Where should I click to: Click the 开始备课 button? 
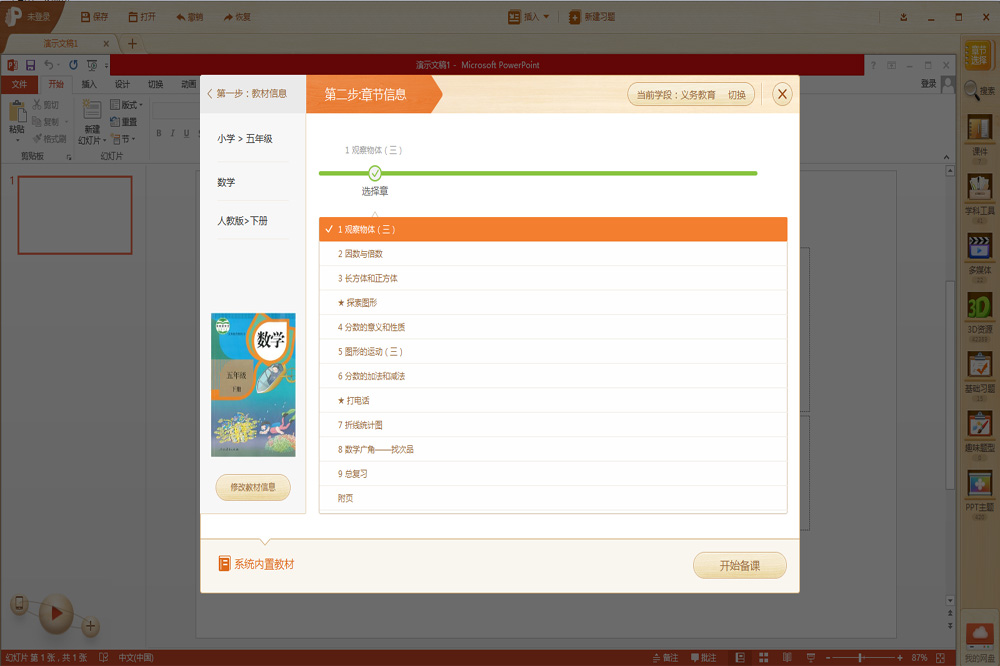tap(740, 566)
